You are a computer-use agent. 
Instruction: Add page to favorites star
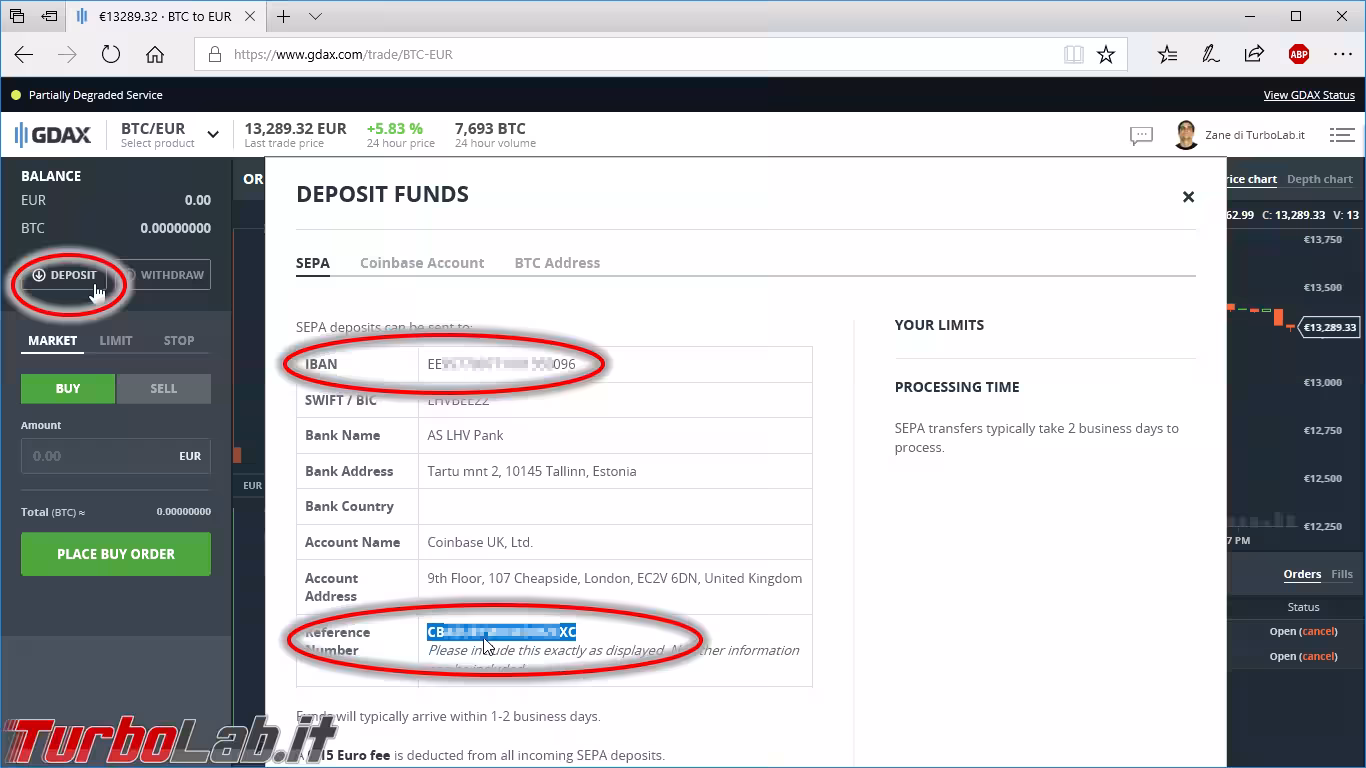click(1106, 55)
